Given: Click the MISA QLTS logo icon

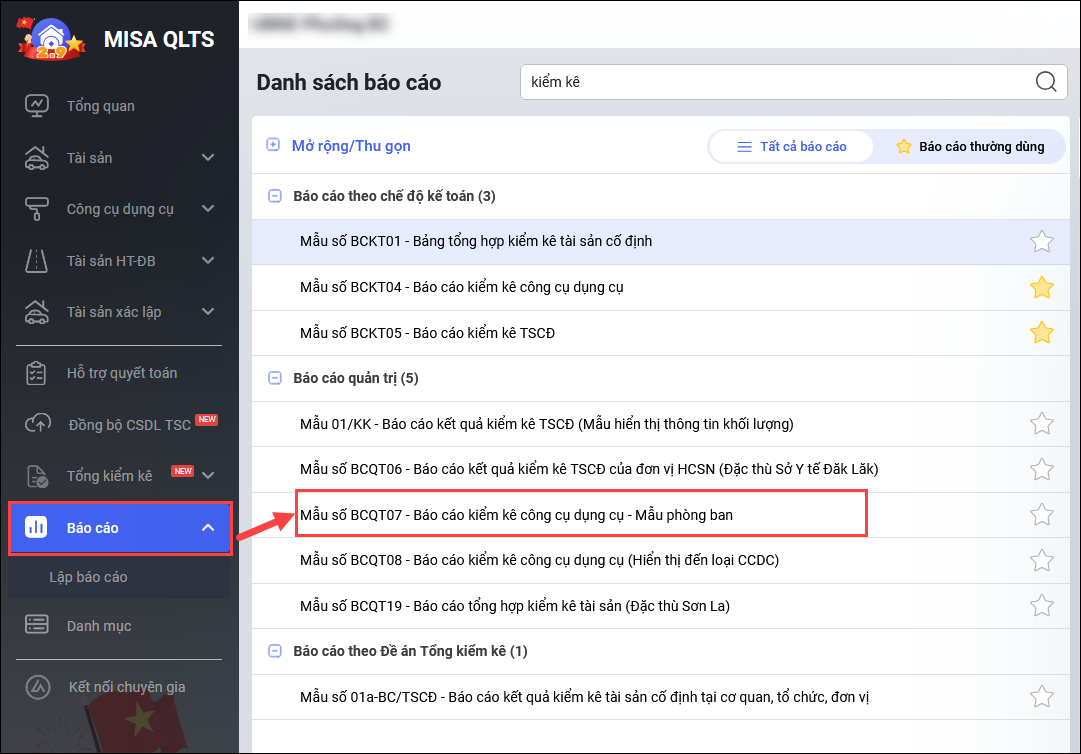Looking at the screenshot, I should tap(51, 39).
